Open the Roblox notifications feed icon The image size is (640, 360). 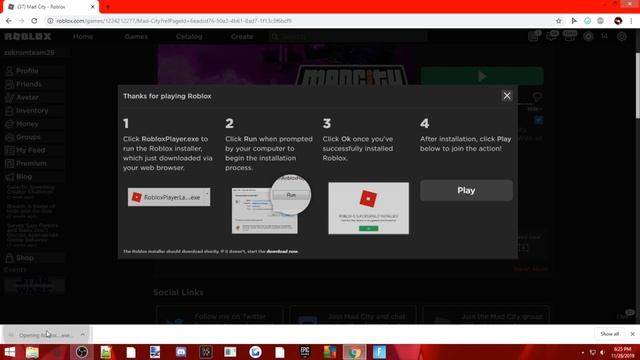point(533,36)
